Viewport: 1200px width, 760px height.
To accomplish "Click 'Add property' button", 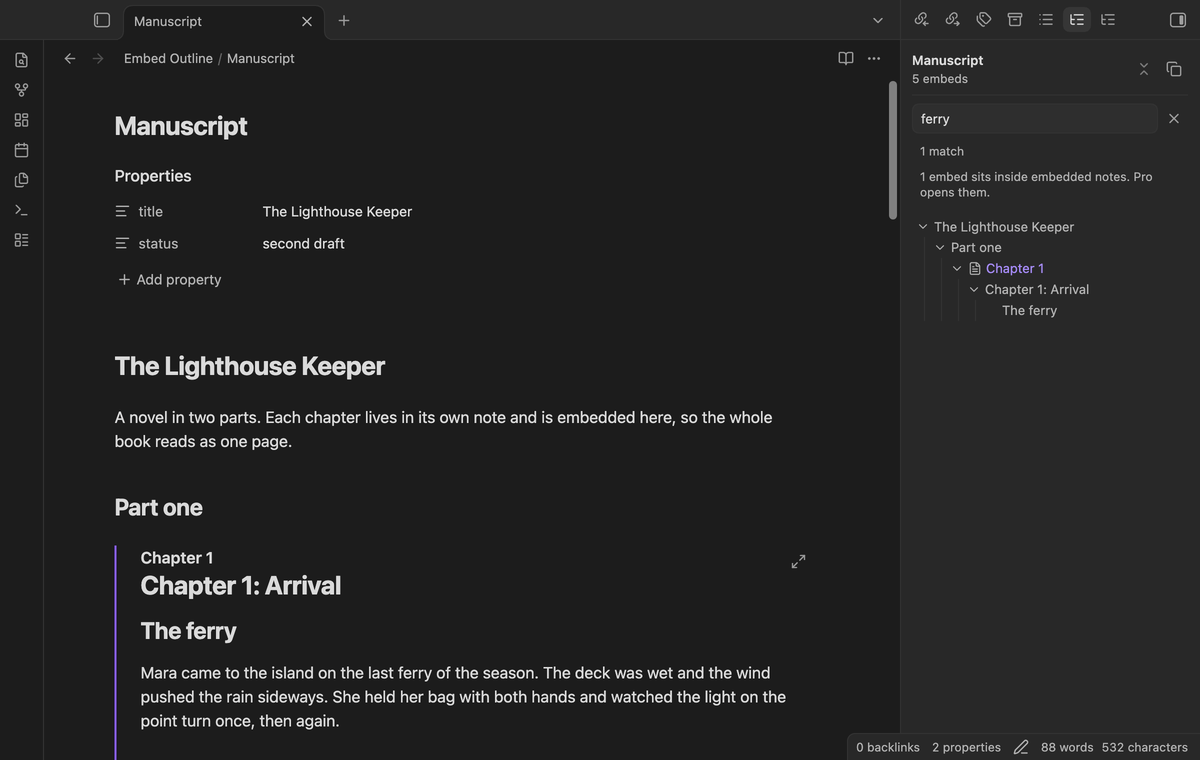I will pos(169,280).
